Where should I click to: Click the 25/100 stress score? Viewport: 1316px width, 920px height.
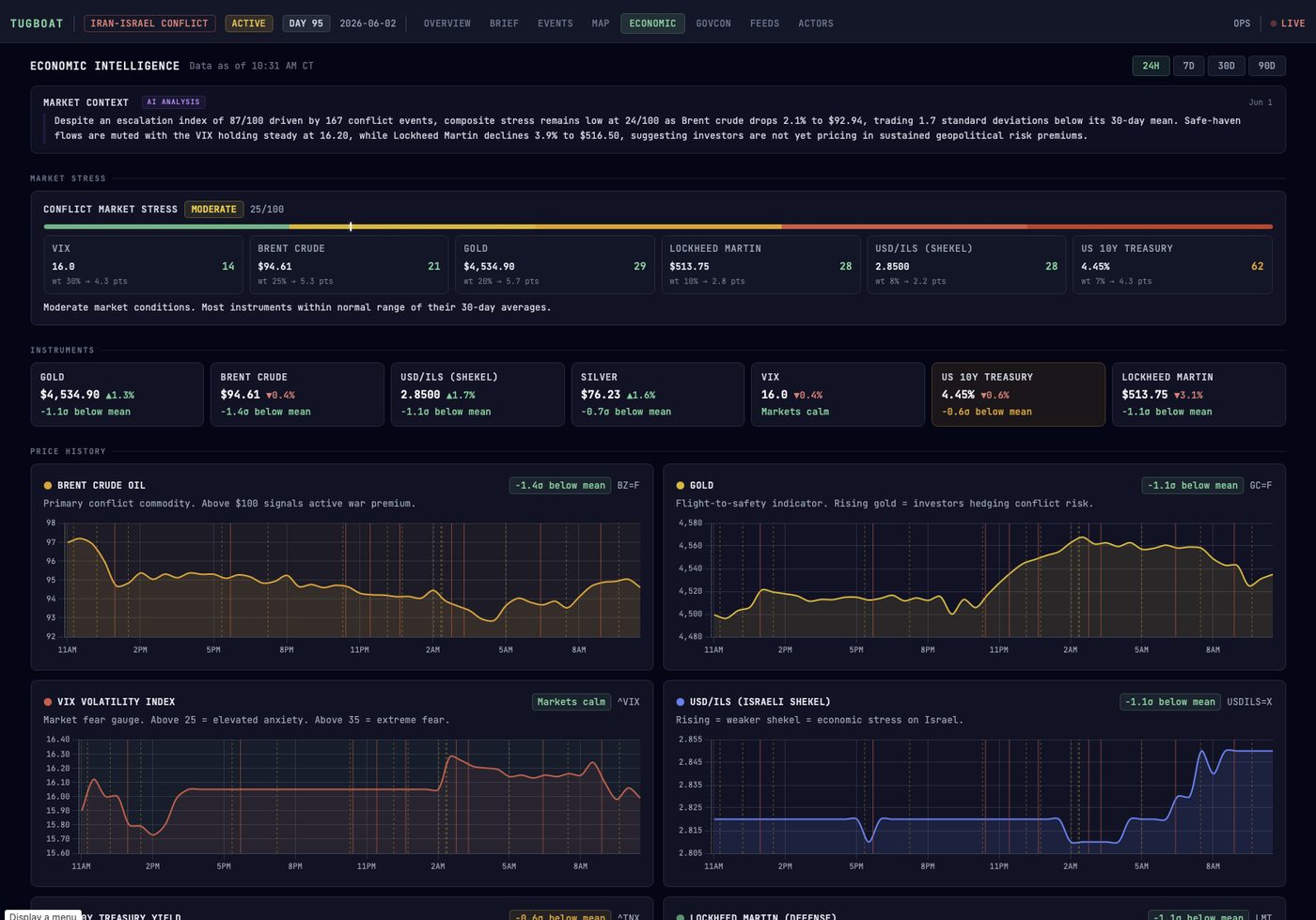267,210
